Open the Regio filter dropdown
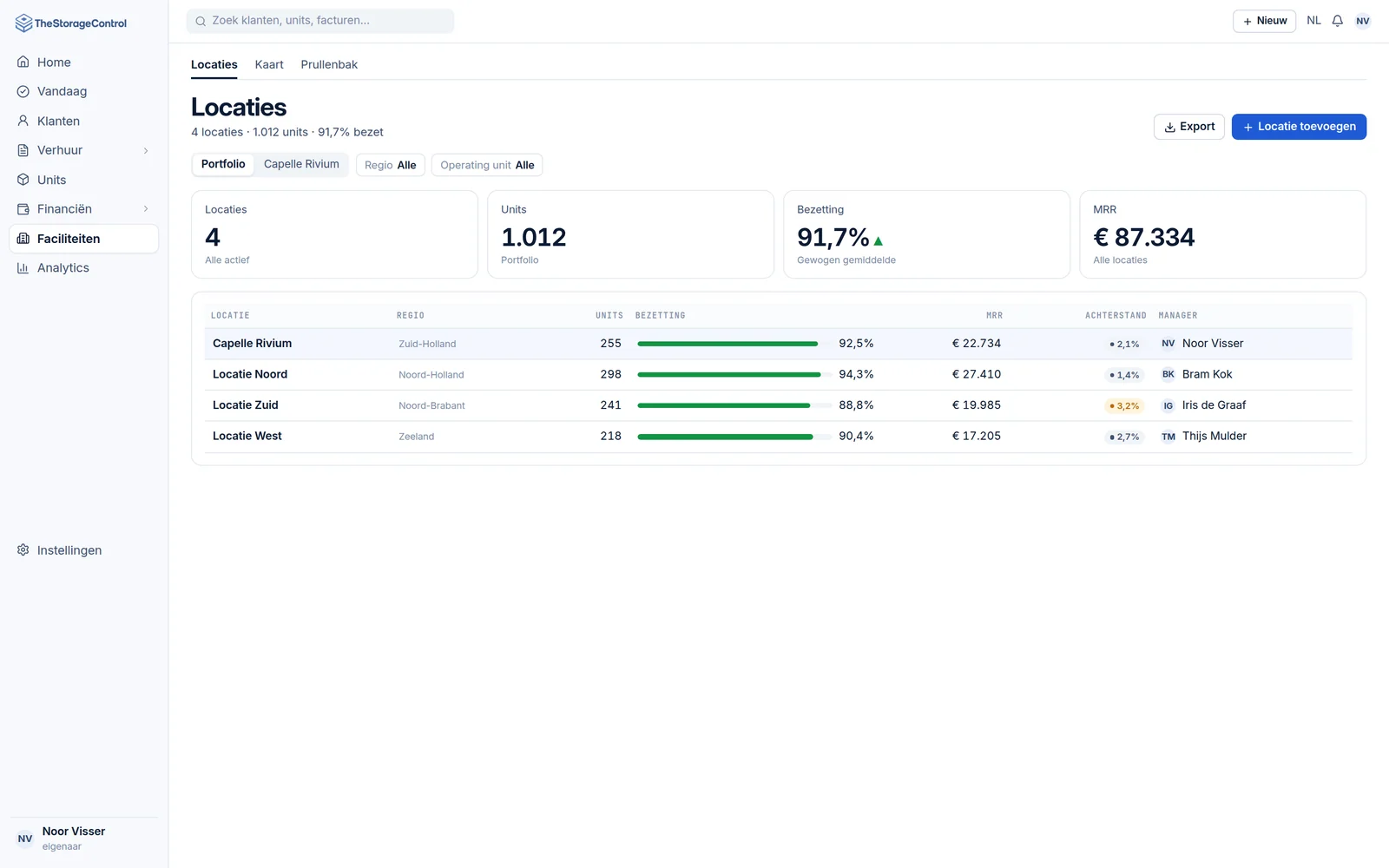This screenshot has height=868, width=1389. [391, 165]
